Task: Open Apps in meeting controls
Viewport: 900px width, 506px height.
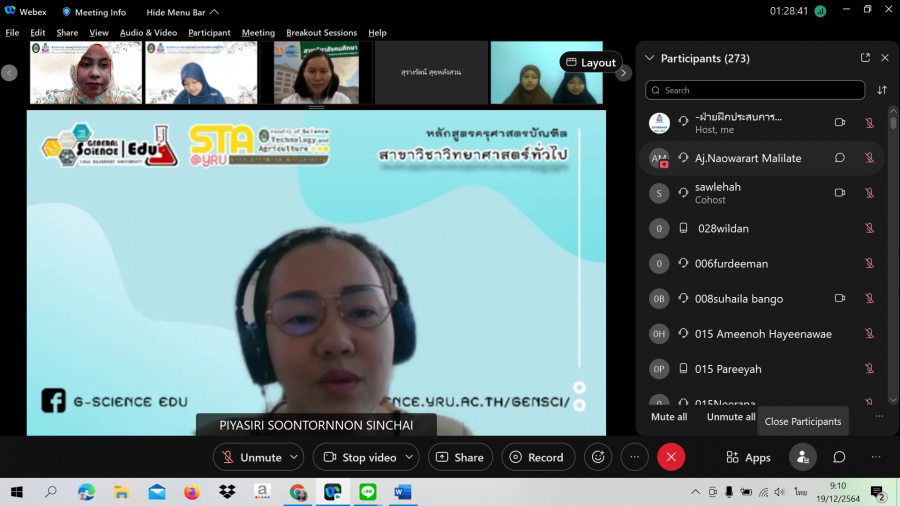Action: click(x=748, y=457)
